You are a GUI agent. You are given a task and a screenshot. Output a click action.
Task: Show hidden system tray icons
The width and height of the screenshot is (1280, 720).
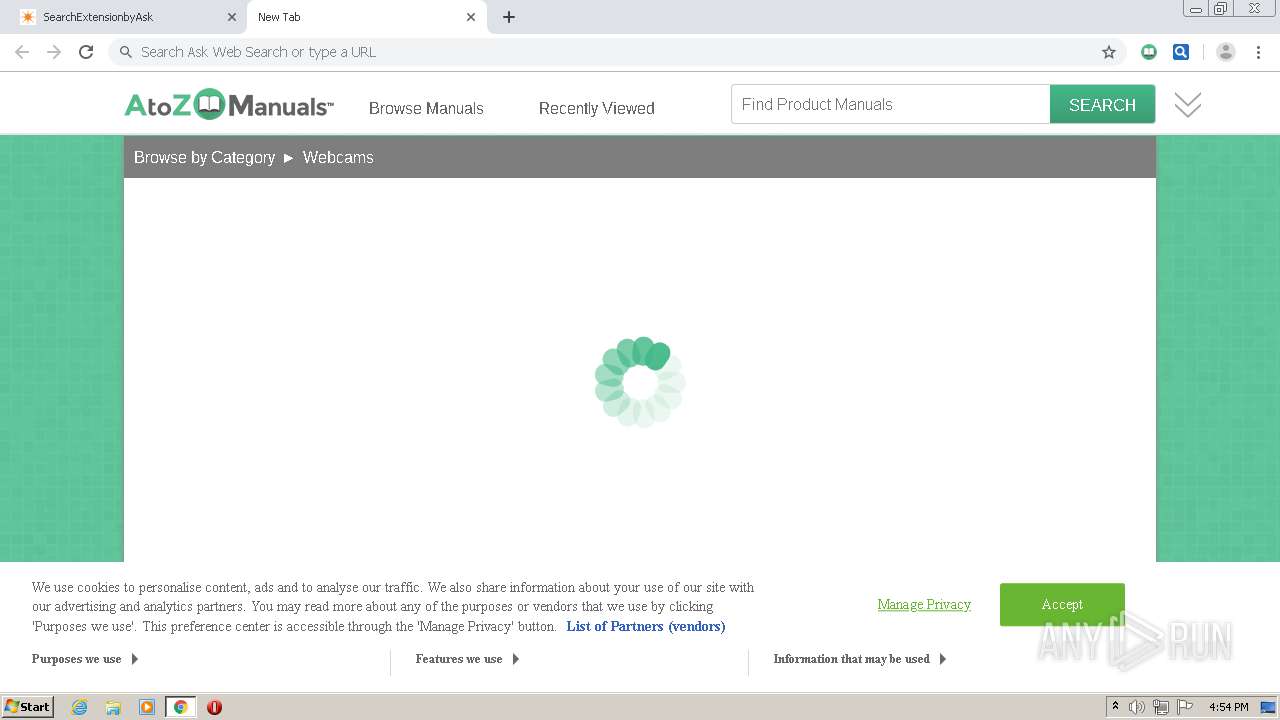[x=1115, y=707]
